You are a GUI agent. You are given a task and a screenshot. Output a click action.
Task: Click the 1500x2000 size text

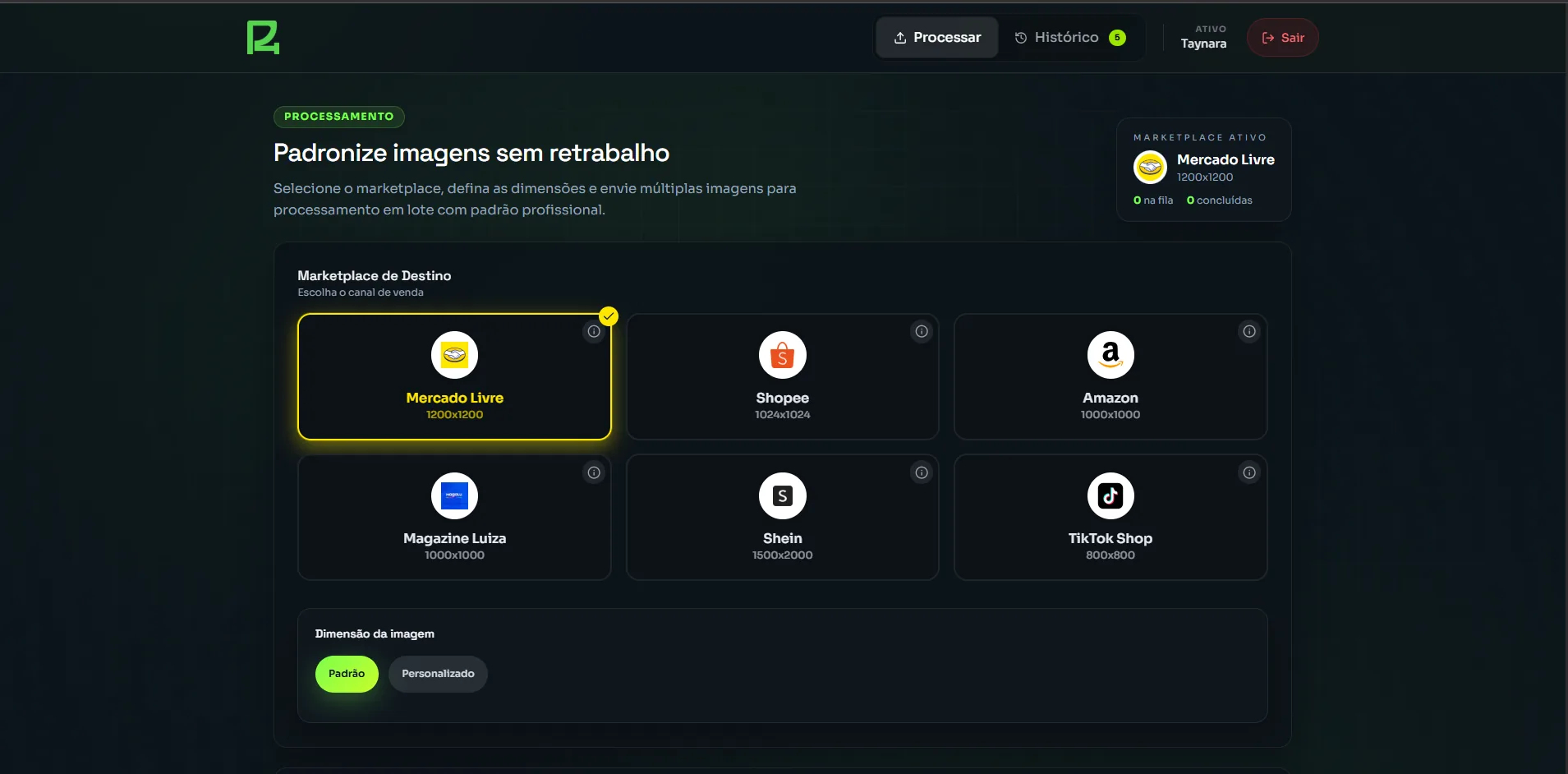(782, 555)
